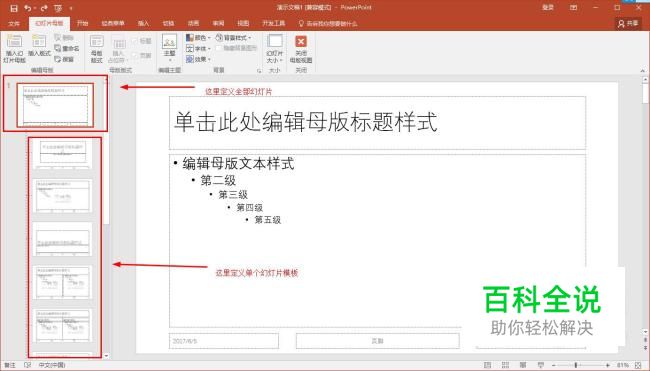Screen dimensions: 650x371
Task: Click the Undo arrow icon
Action: [27, 8]
